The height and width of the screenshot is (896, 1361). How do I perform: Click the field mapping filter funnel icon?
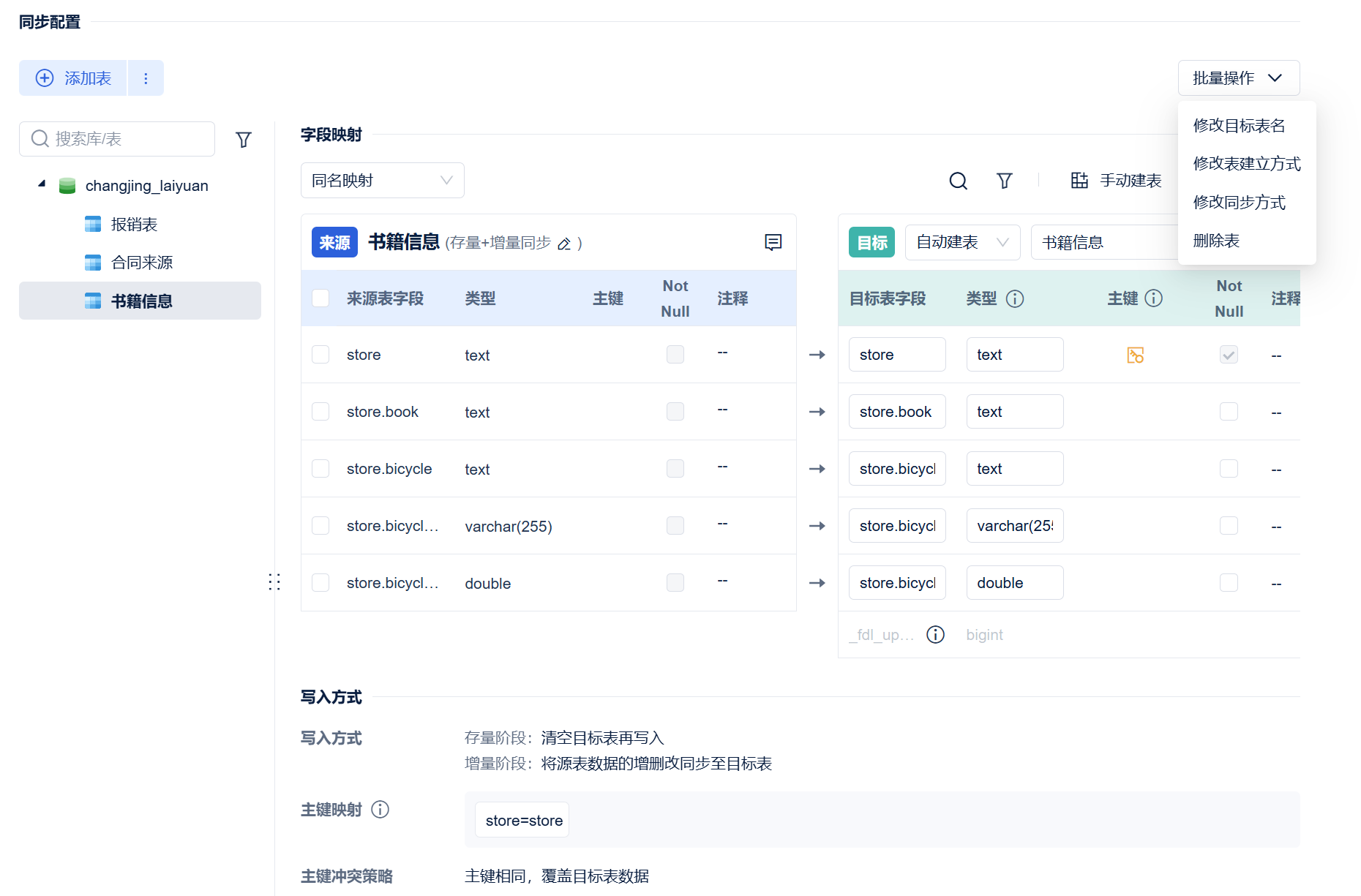click(1005, 181)
